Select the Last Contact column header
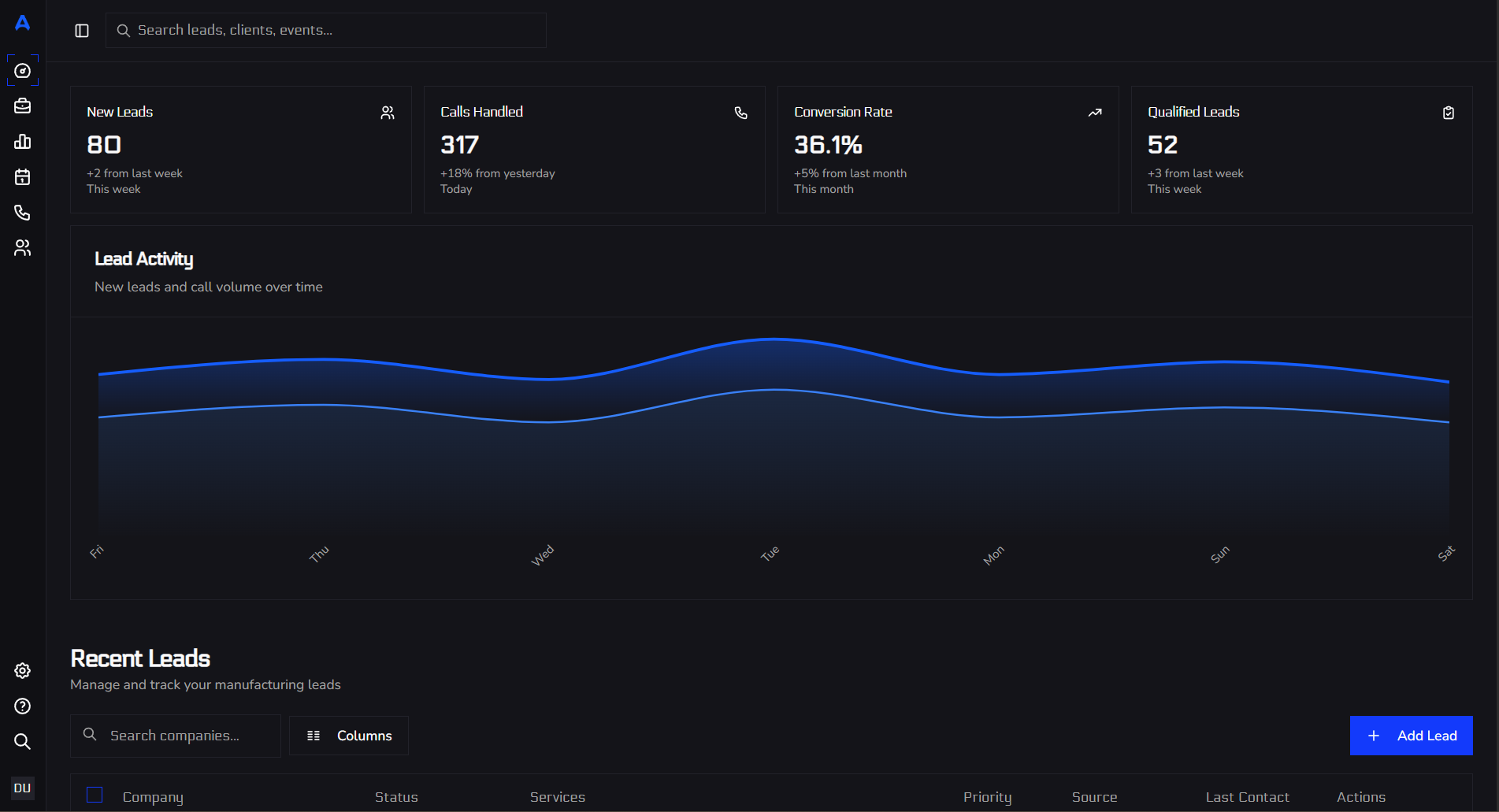This screenshot has height=812, width=1499. point(1247,796)
